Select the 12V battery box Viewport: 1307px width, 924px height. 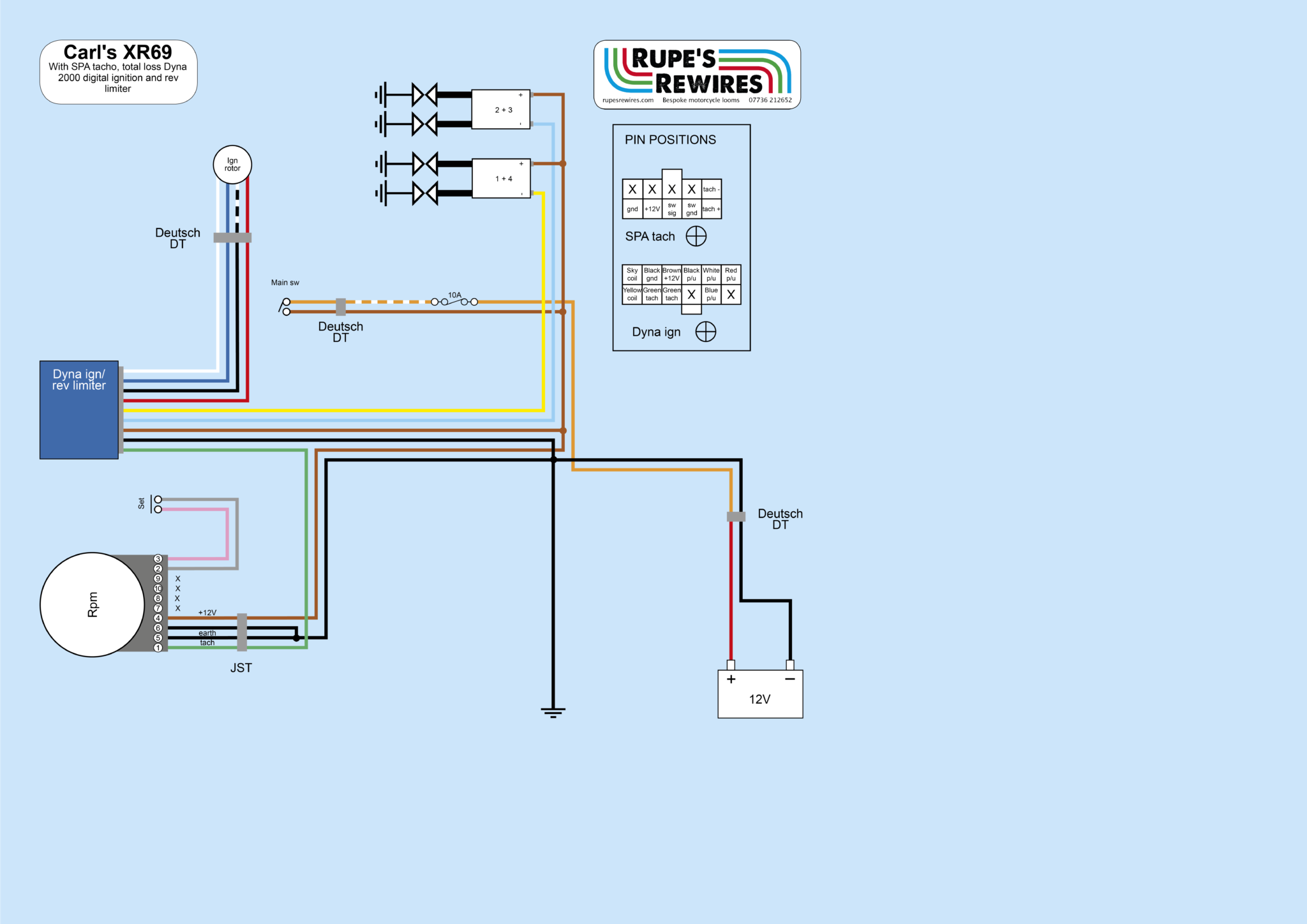pyautogui.click(x=760, y=694)
